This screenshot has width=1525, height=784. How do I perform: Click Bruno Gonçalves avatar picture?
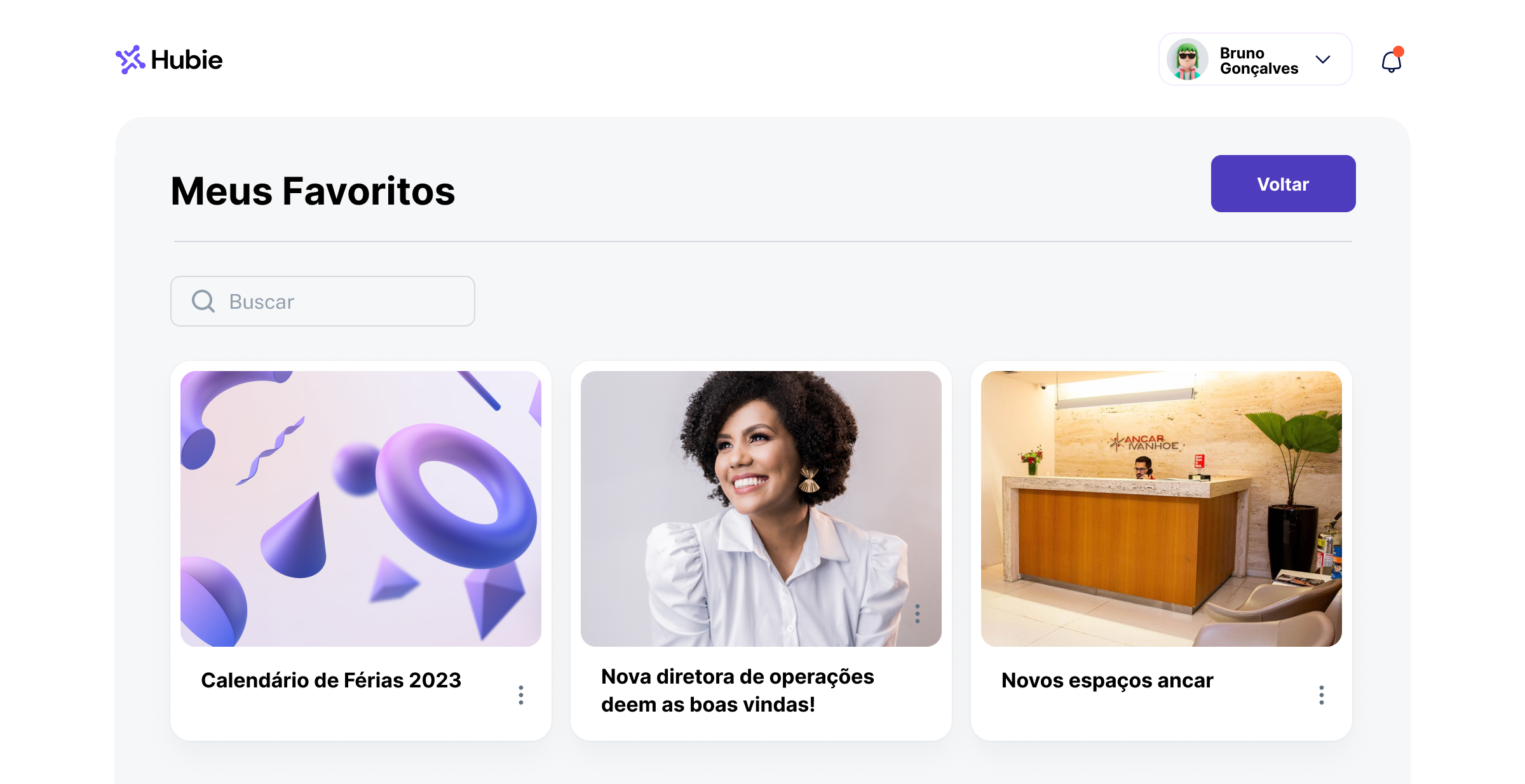pyautogui.click(x=1187, y=60)
